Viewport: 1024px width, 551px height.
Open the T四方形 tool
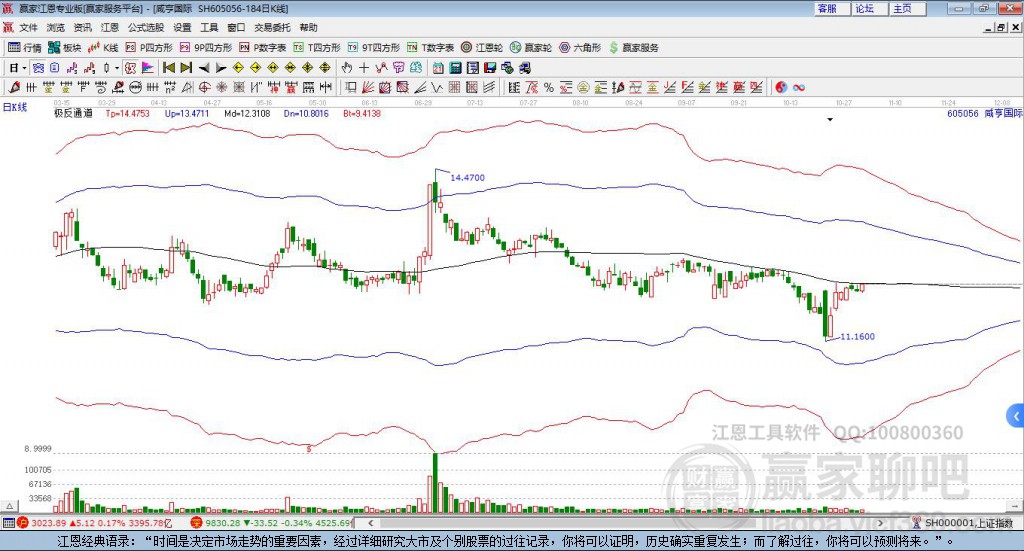click(x=317, y=48)
